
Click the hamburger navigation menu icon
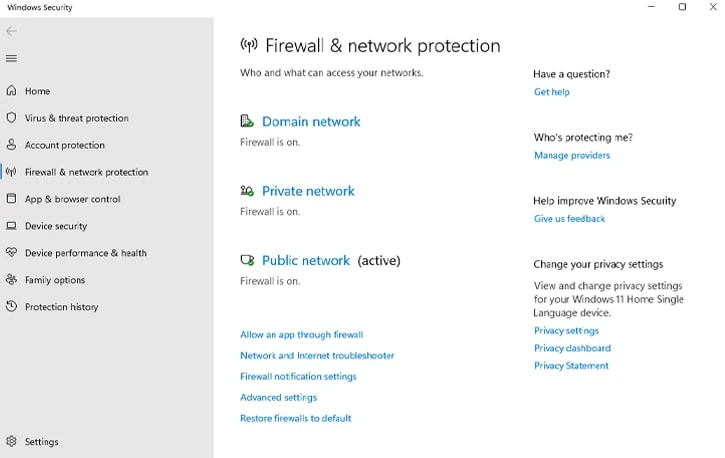click(12, 58)
